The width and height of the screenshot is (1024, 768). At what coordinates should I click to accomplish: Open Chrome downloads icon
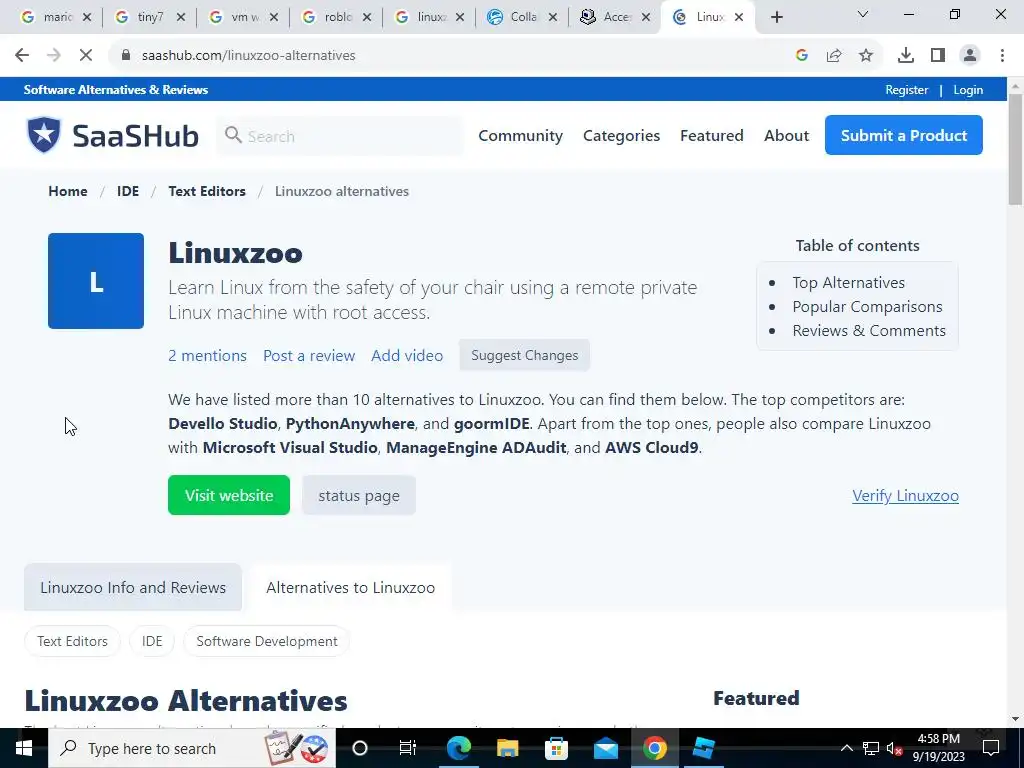(906, 56)
